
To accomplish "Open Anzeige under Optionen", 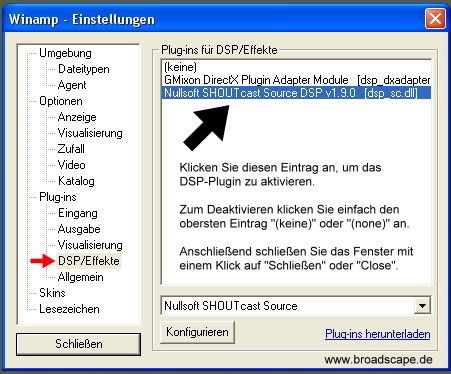I will click(77, 117).
